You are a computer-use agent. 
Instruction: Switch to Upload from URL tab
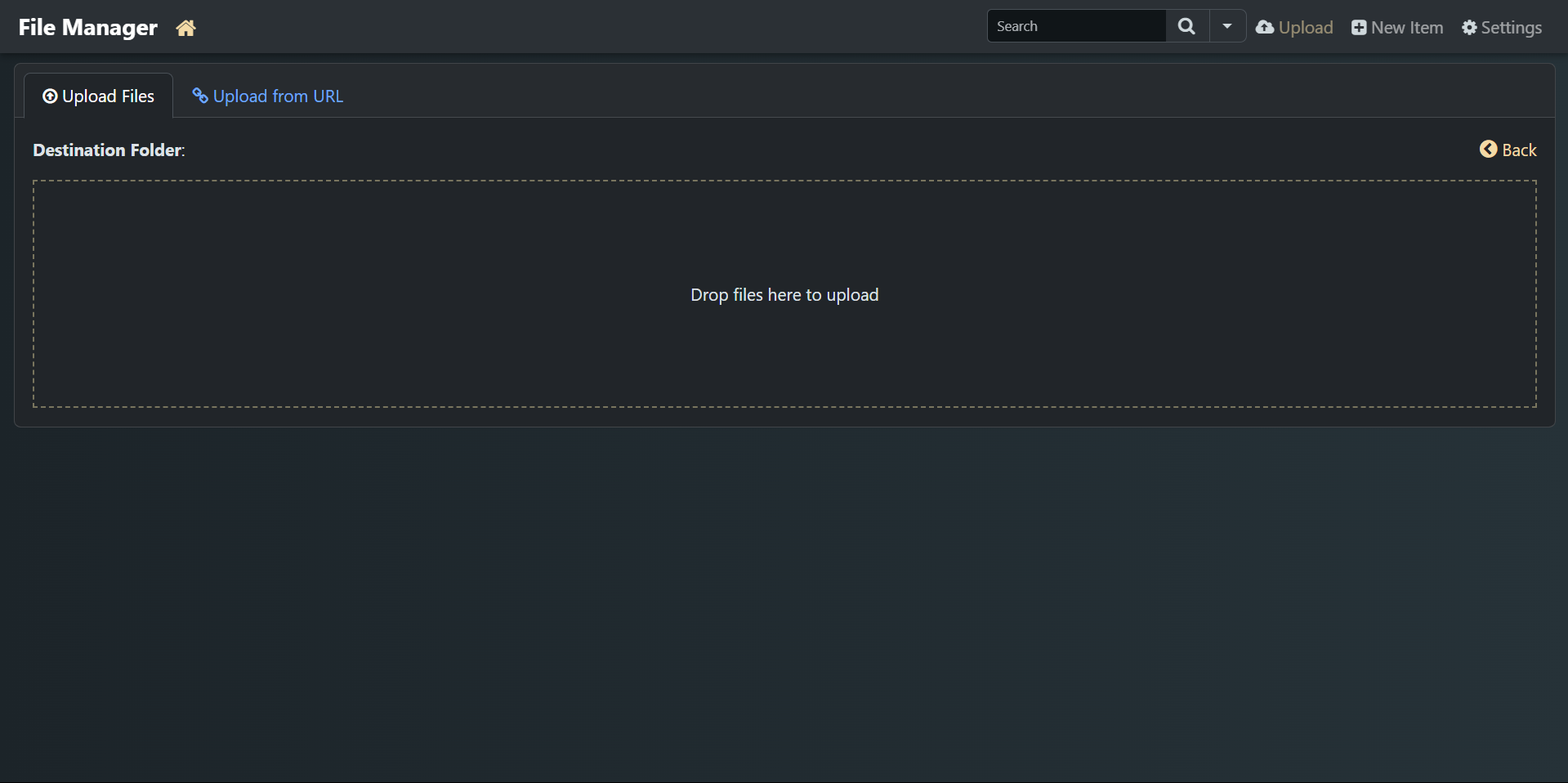(267, 96)
